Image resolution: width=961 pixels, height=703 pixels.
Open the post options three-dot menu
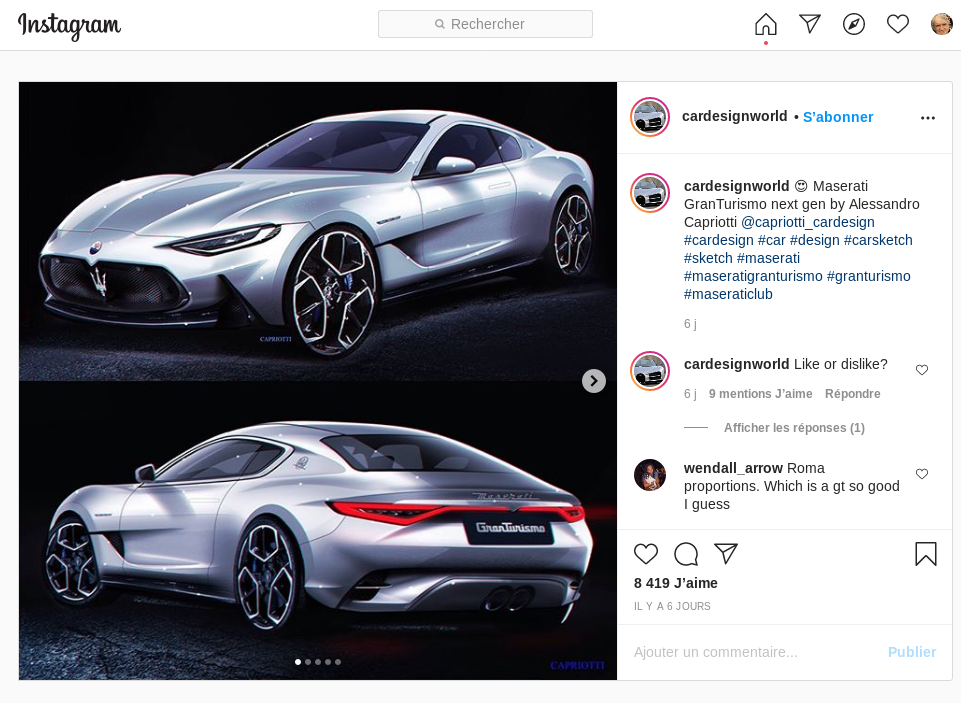coord(927,117)
